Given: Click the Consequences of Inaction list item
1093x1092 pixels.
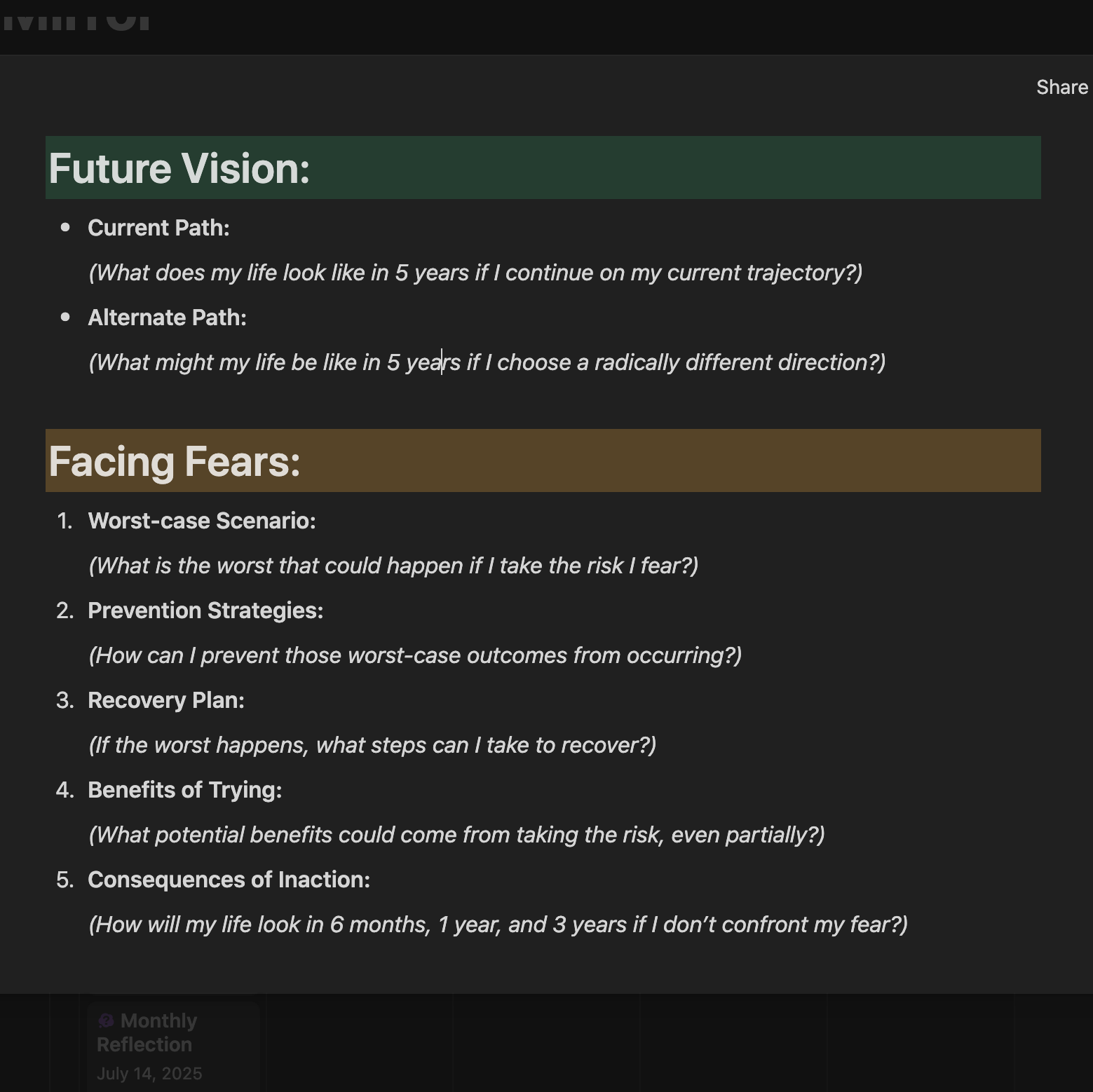Looking at the screenshot, I should click(x=229, y=880).
